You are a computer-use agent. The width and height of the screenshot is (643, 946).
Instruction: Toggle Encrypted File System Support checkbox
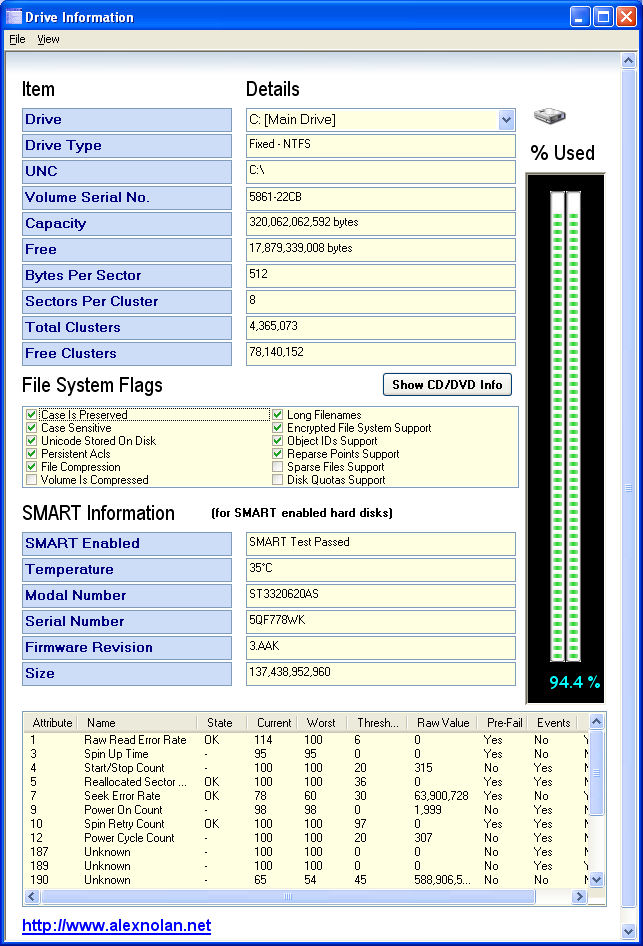point(277,428)
